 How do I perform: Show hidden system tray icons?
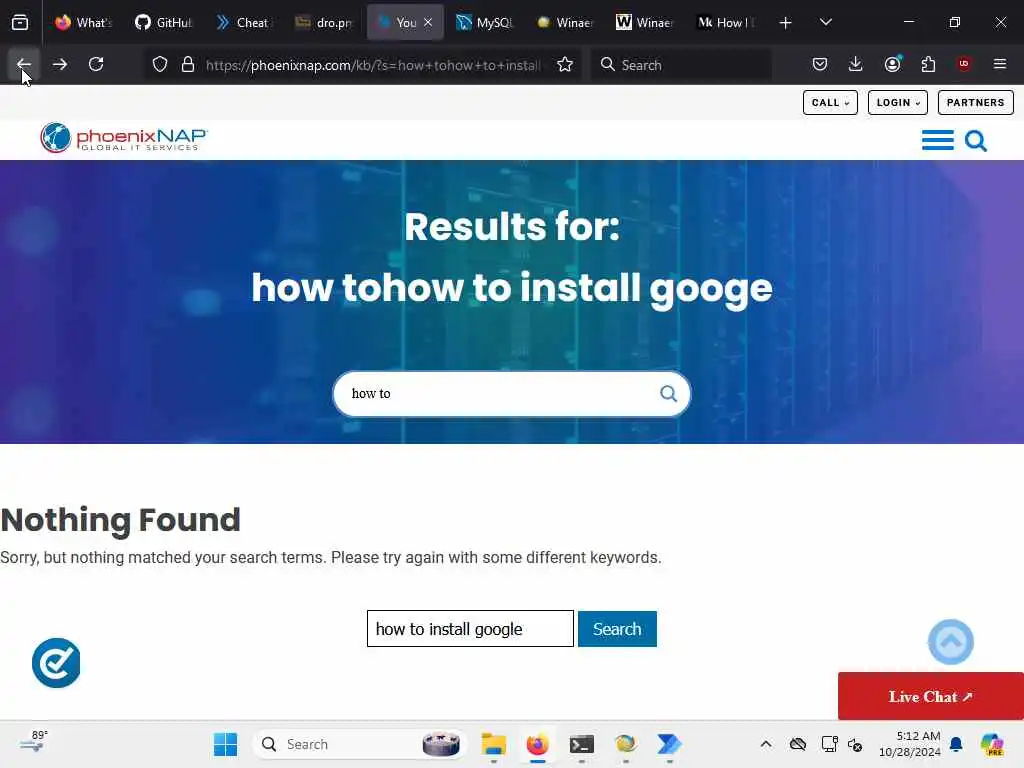(x=765, y=744)
